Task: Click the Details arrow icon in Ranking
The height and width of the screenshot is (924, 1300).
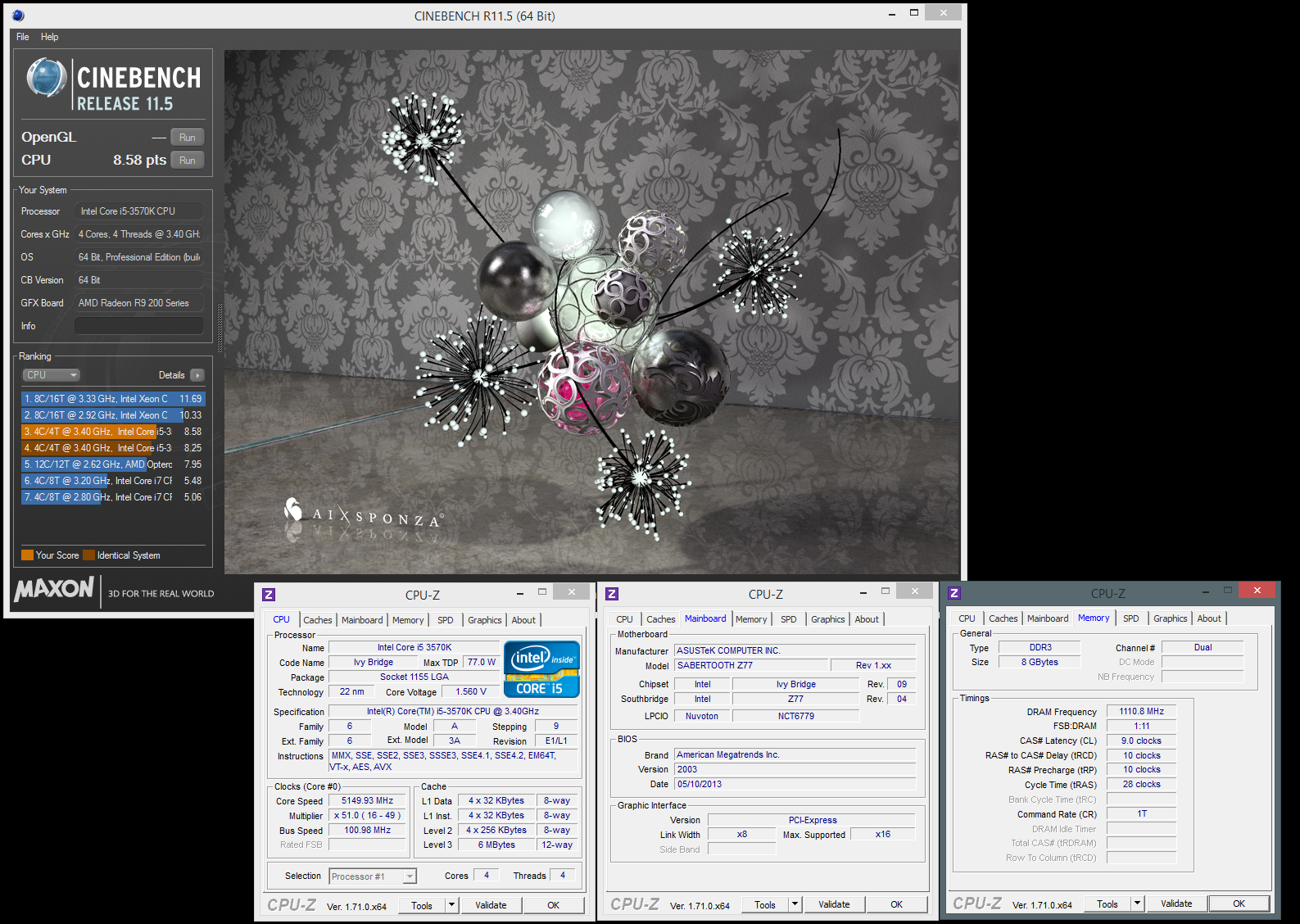Action: [197, 375]
